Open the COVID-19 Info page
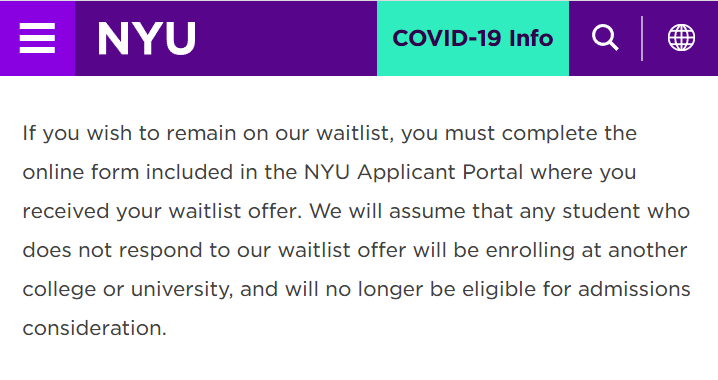The image size is (718, 380). pos(473,38)
